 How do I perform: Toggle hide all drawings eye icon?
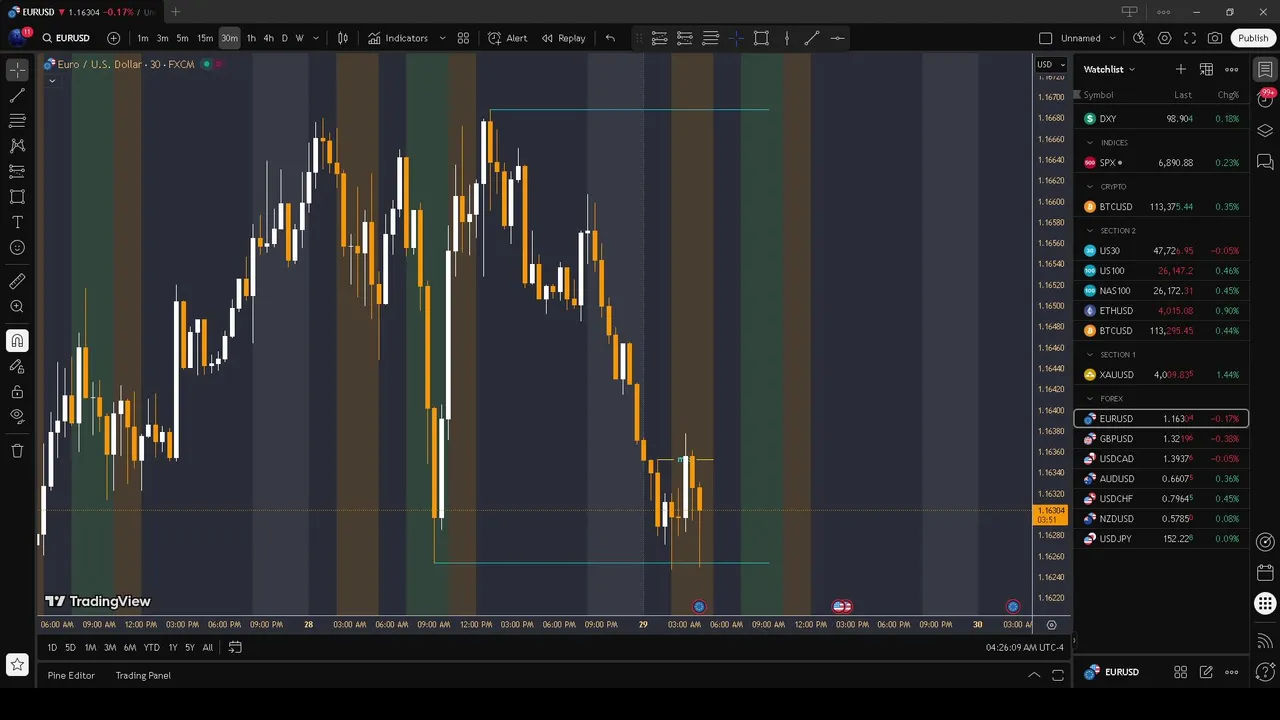point(17,416)
